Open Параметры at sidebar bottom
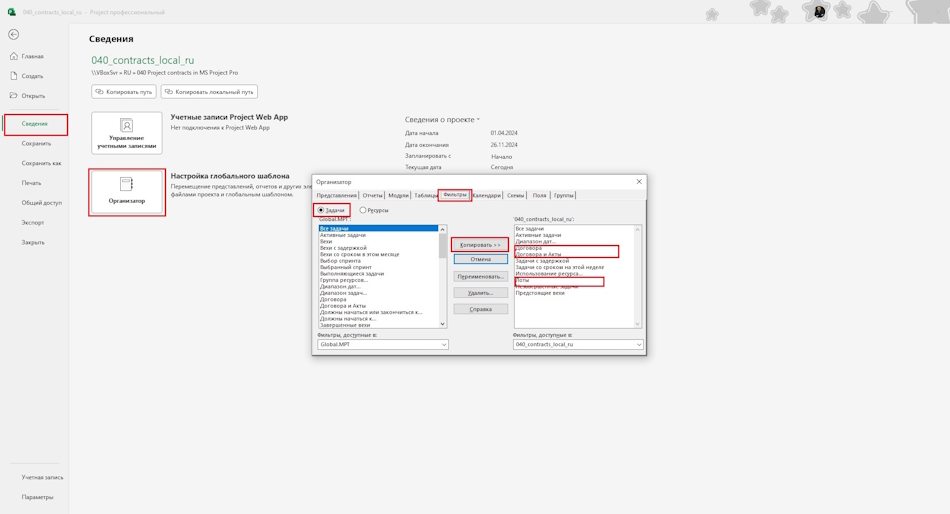The height and width of the screenshot is (514, 950). click(37, 497)
